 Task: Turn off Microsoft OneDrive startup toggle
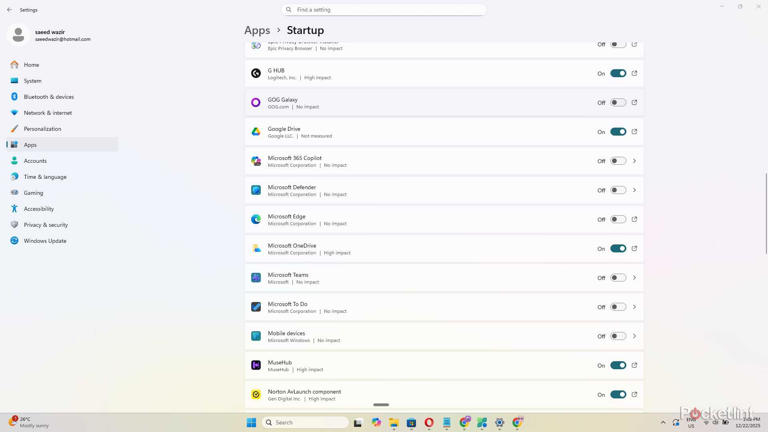(618, 249)
